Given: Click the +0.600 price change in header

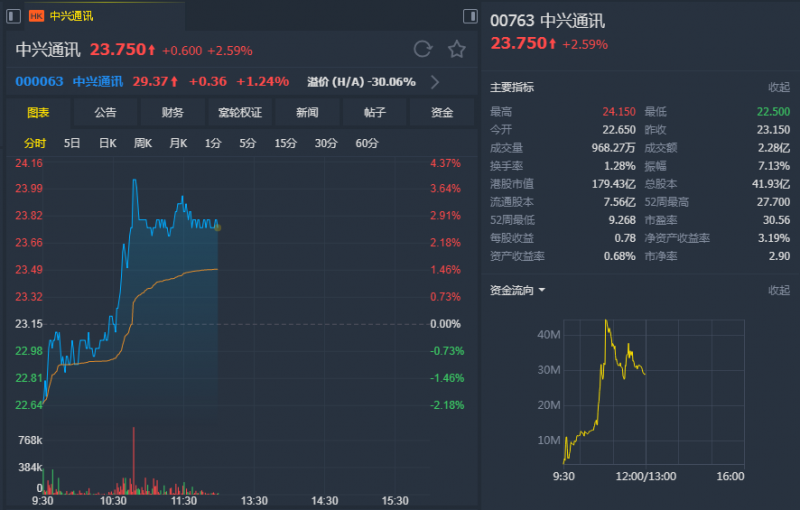Looking at the screenshot, I should tap(182, 50).
